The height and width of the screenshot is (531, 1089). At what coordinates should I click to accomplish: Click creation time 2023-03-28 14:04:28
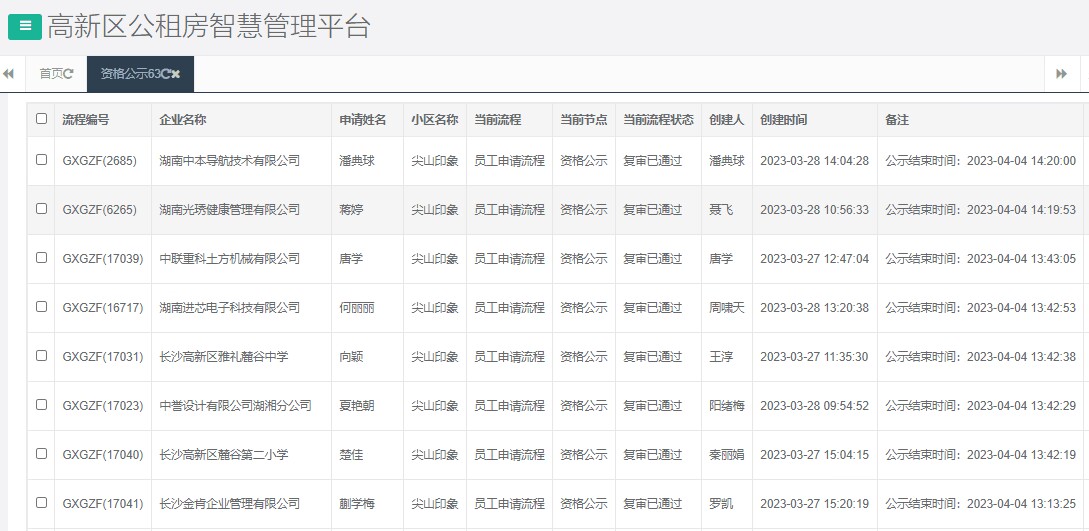coord(815,161)
